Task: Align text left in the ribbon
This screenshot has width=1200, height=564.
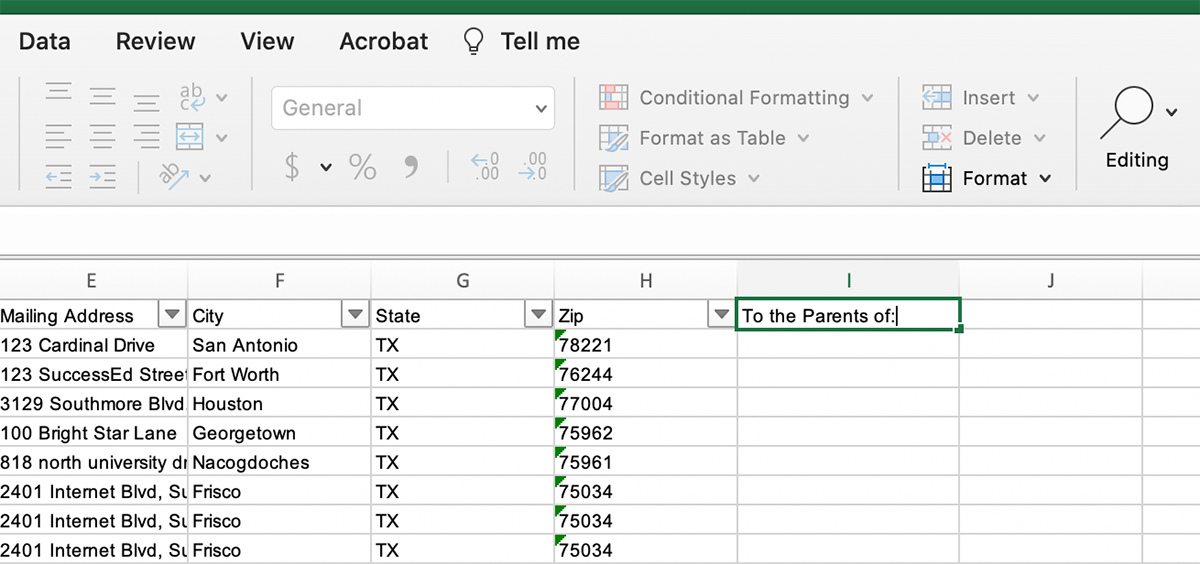Action: click(59, 136)
